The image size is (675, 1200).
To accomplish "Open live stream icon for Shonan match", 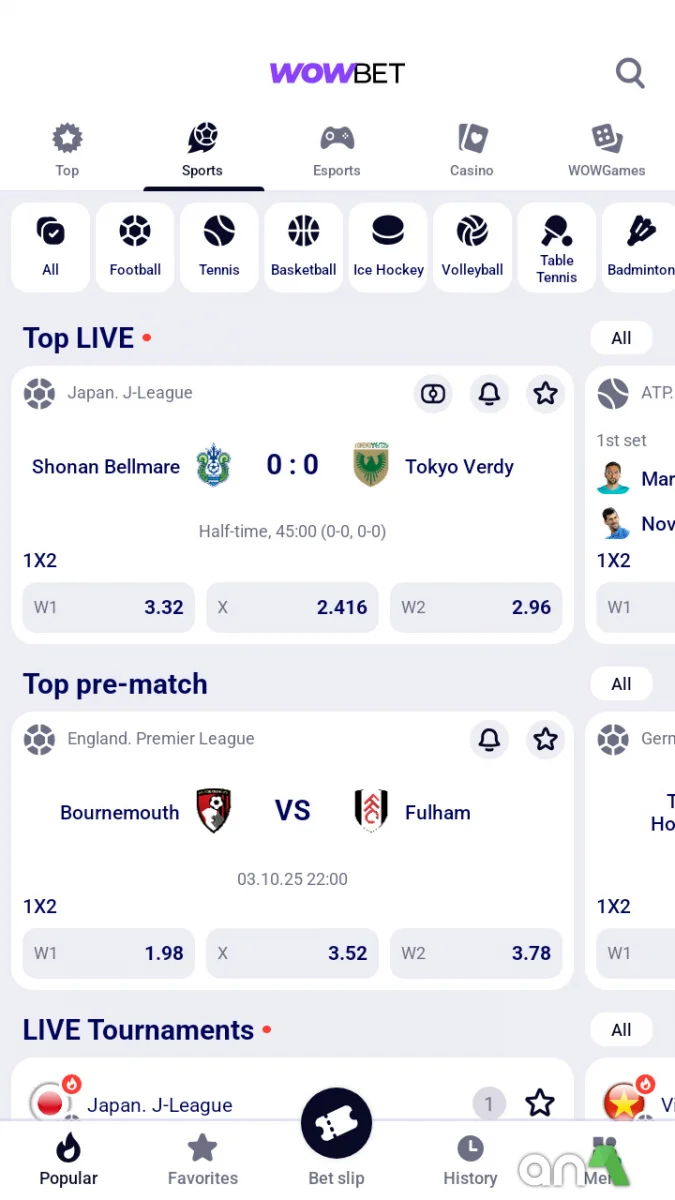I will 433,394.
